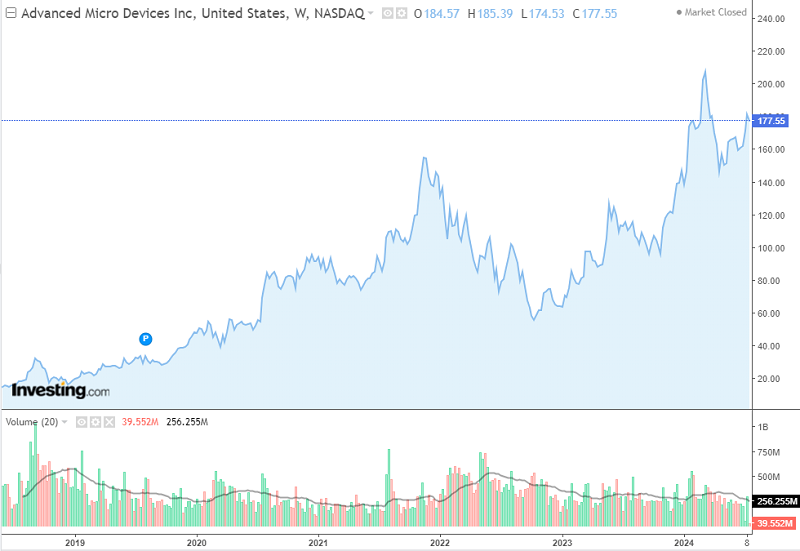Click the 177.55 current price label
The height and width of the screenshot is (551, 800).
(x=773, y=121)
